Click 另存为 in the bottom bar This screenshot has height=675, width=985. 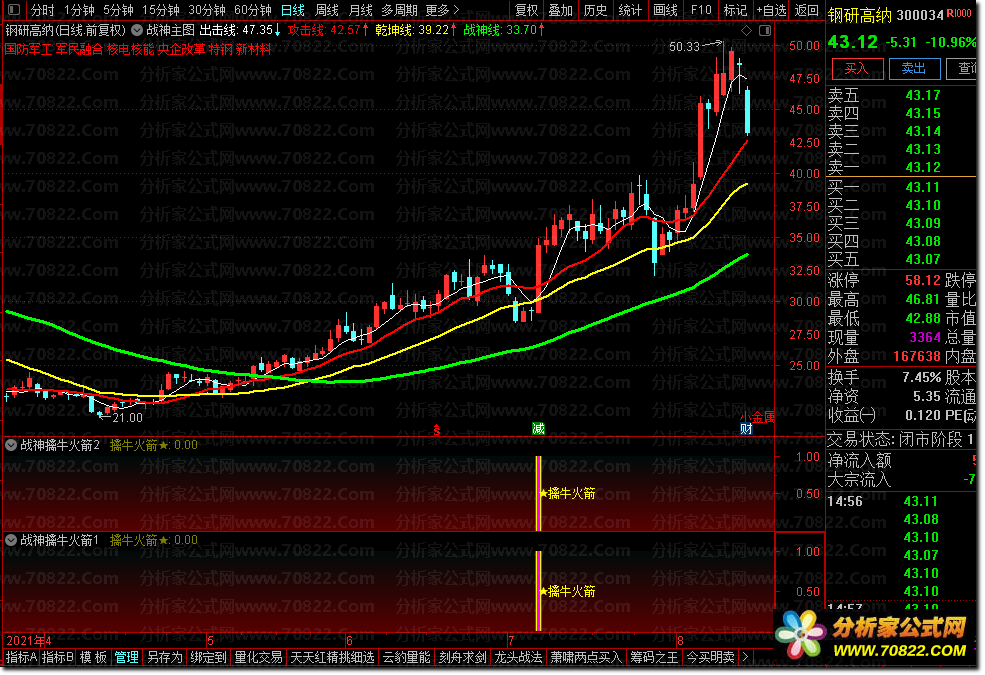tap(164, 657)
